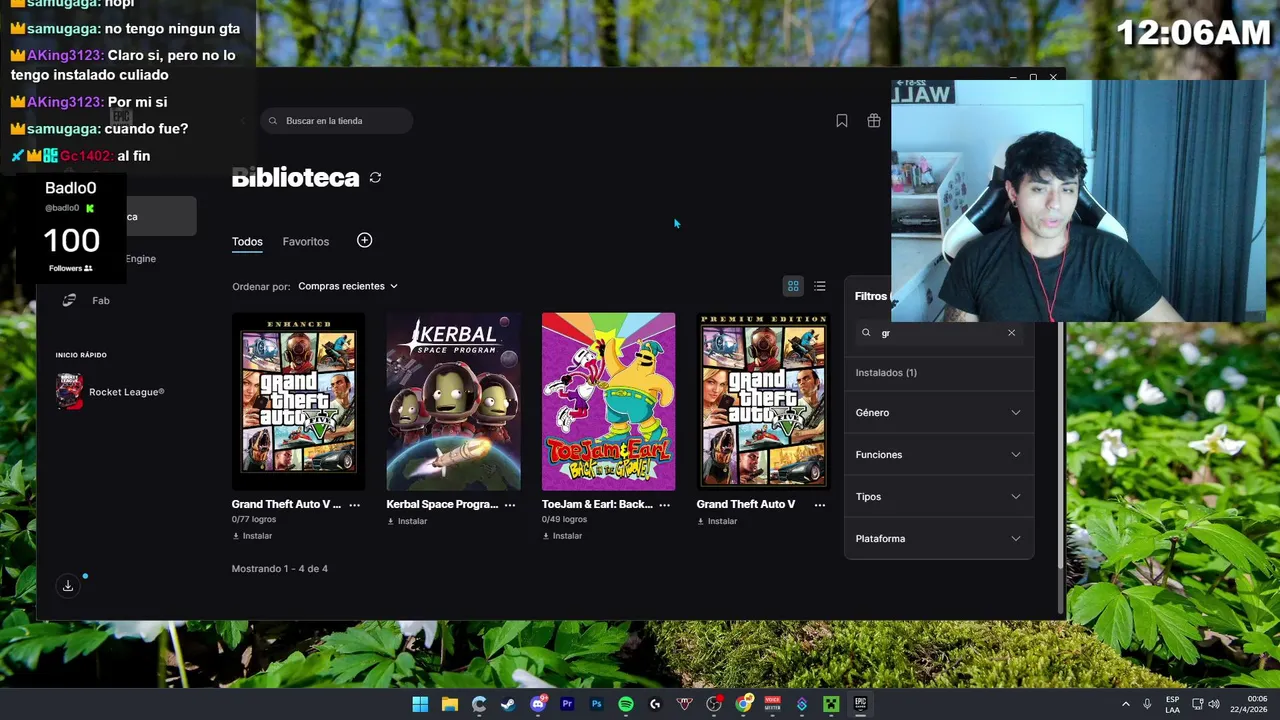Viewport: 1280px width, 720px height.
Task: Open Spotify from the taskbar
Action: coord(626,704)
